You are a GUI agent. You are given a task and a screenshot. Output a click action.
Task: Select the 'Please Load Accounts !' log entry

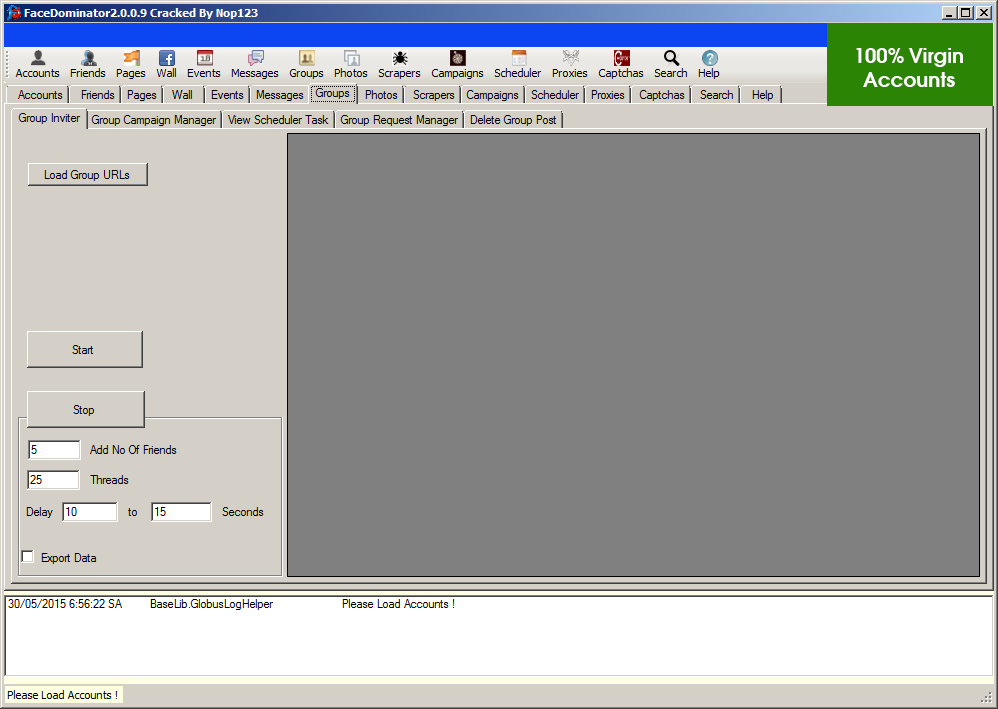[x=398, y=604]
